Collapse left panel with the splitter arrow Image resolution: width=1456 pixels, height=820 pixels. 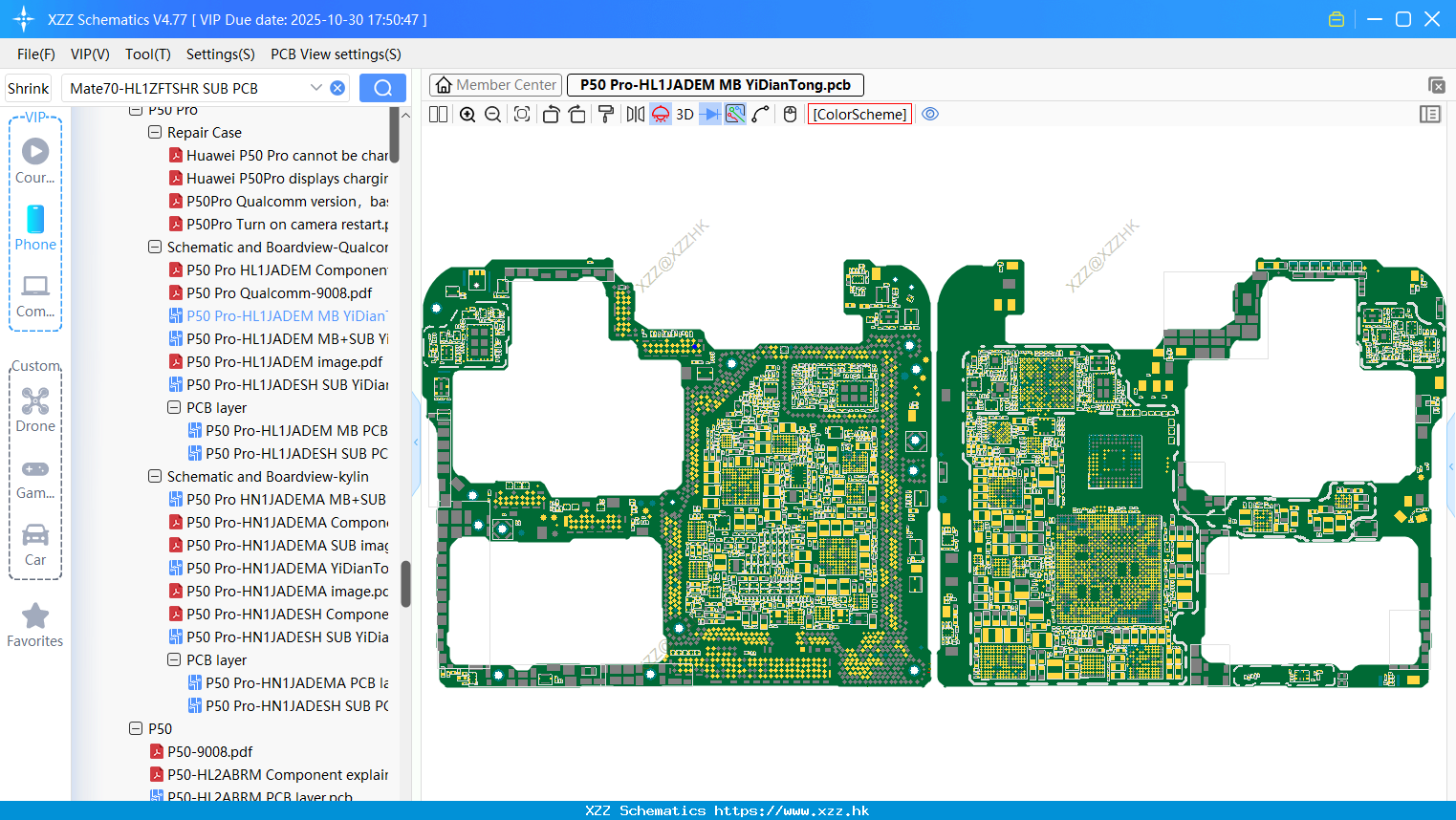(x=416, y=442)
